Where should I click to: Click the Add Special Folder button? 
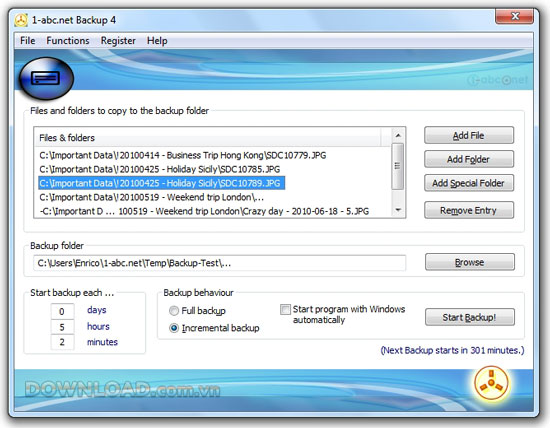point(469,183)
